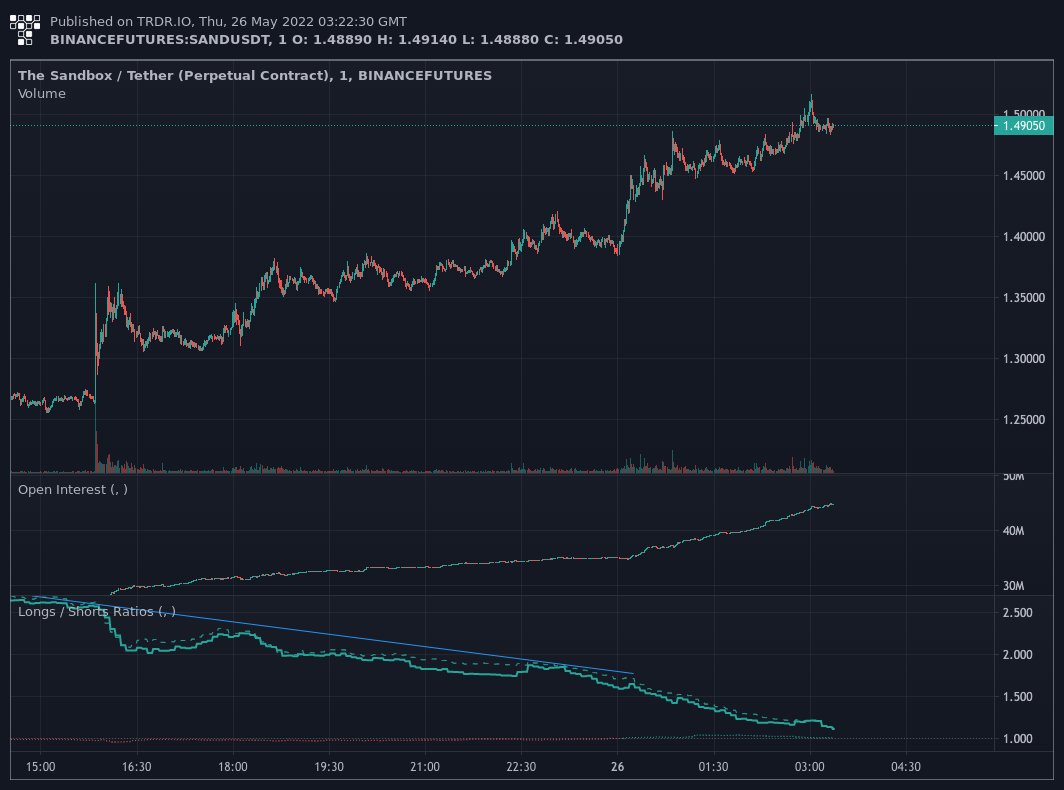Click the 1.45000 price axis label
The height and width of the screenshot is (790, 1064).
point(1023,176)
